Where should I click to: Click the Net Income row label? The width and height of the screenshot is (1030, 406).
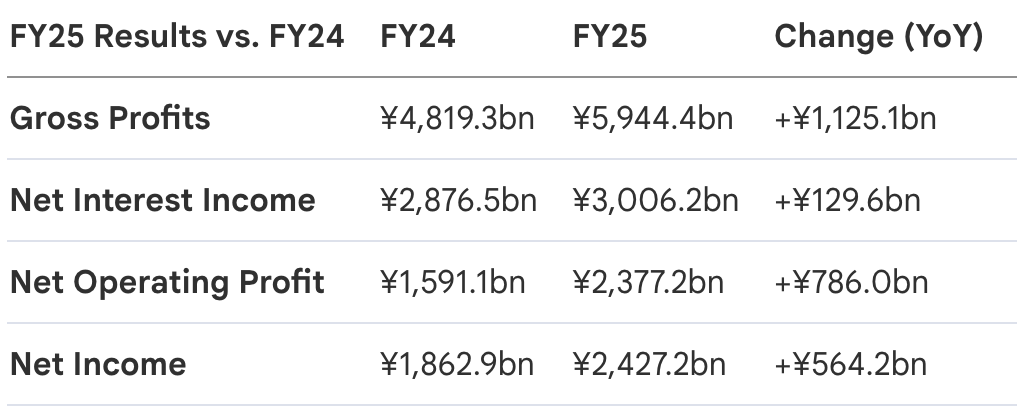click(x=98, y=364)
